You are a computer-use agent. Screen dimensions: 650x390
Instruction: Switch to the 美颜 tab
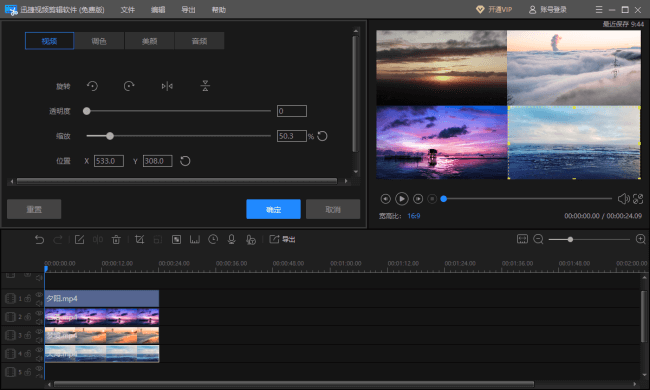tap(149, 41)
